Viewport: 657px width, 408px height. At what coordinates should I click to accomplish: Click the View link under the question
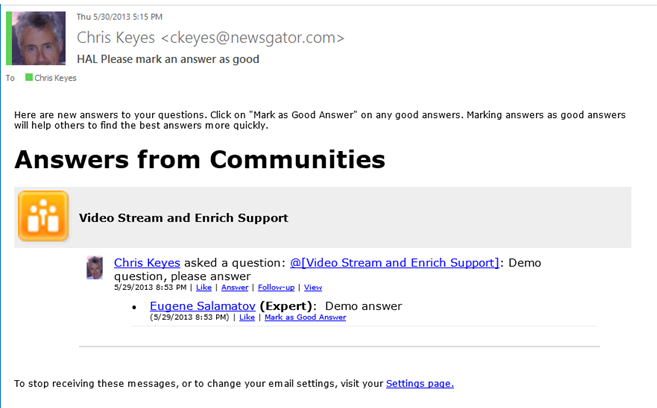(x=313, y=287)
